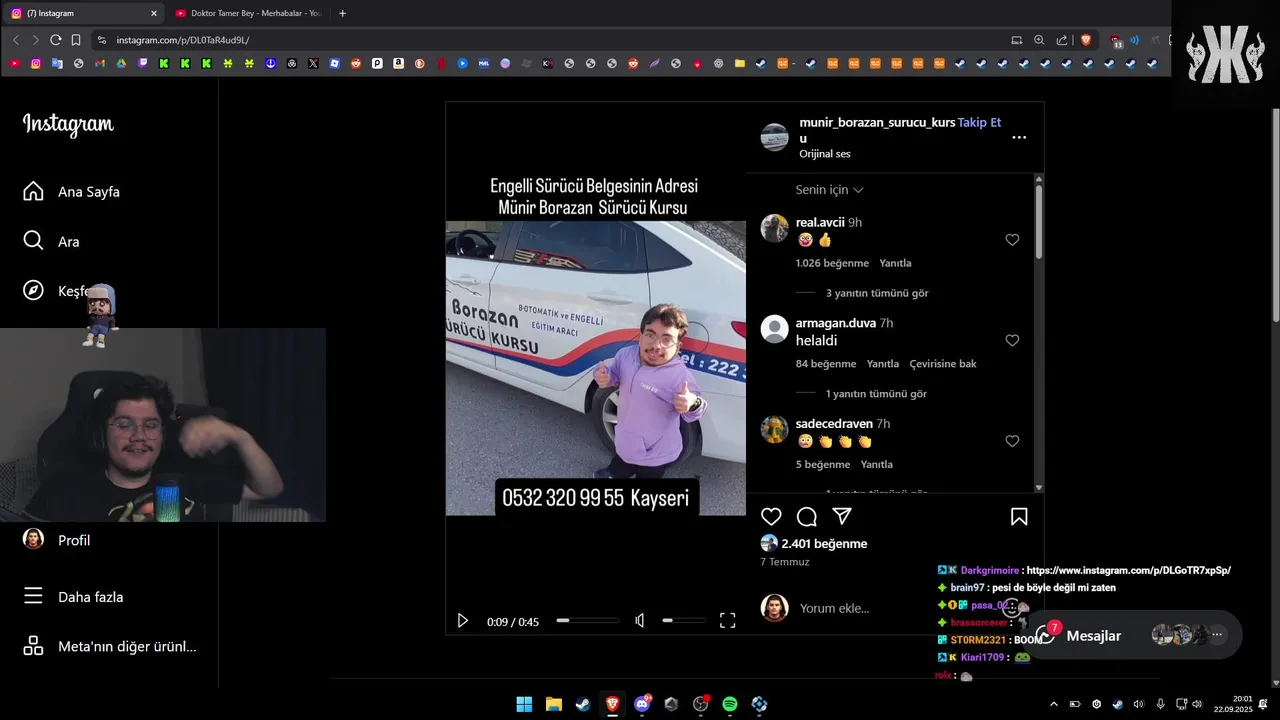Click the comments panel scrollbar
This screenshot has height=720, width=1280.
tap(1039, 220)
